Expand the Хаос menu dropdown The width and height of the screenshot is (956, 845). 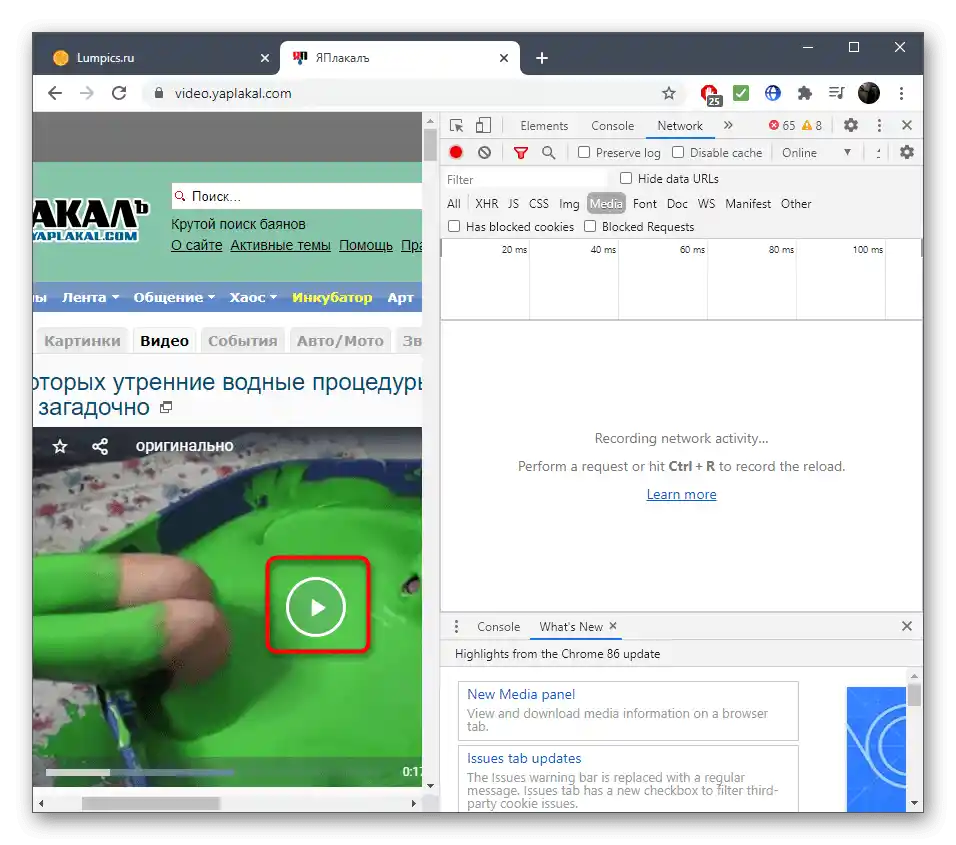pos(253,298)
